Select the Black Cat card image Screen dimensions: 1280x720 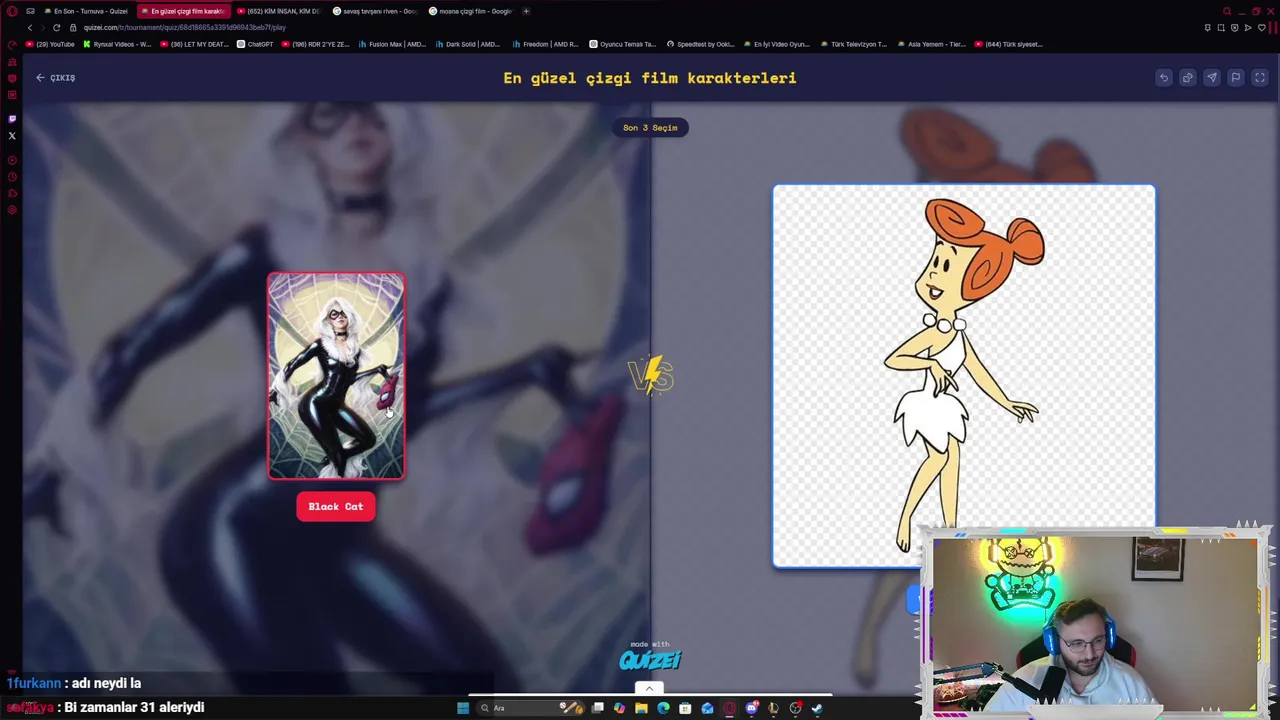click(x=336, y=376)
